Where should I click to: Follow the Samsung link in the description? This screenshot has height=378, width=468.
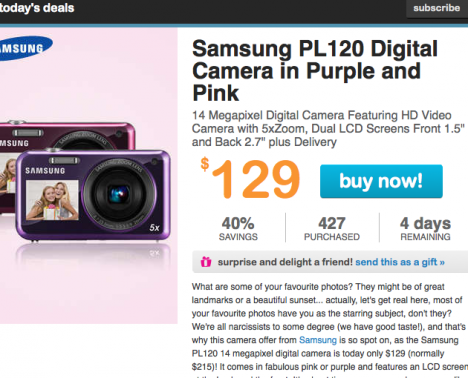[x=318, y=340]
